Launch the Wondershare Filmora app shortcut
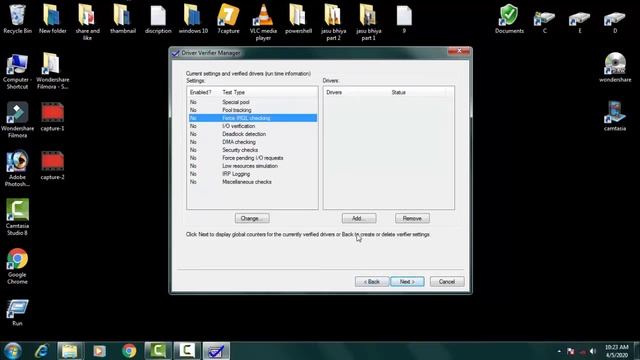Screen dimensions: 640x360 17,120
